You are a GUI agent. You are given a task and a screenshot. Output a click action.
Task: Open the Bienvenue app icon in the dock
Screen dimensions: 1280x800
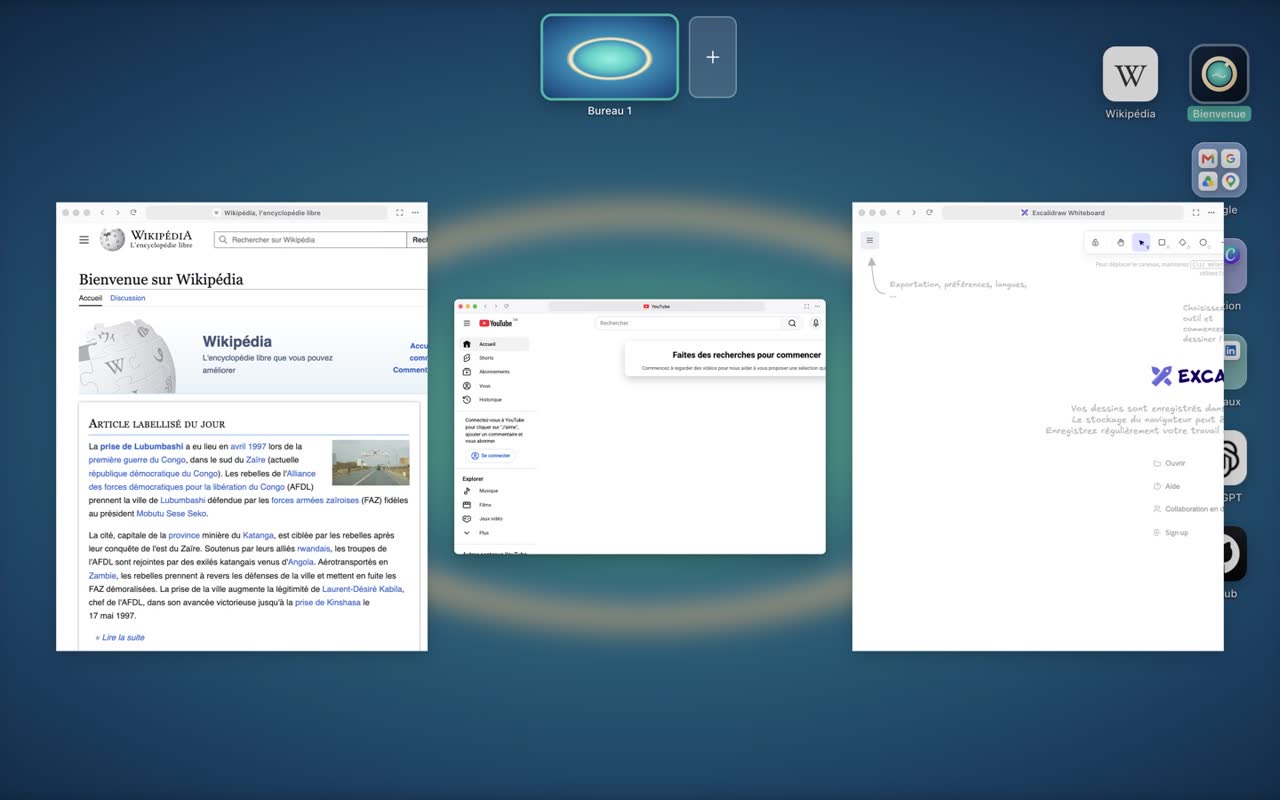[x=1219, y=74]
